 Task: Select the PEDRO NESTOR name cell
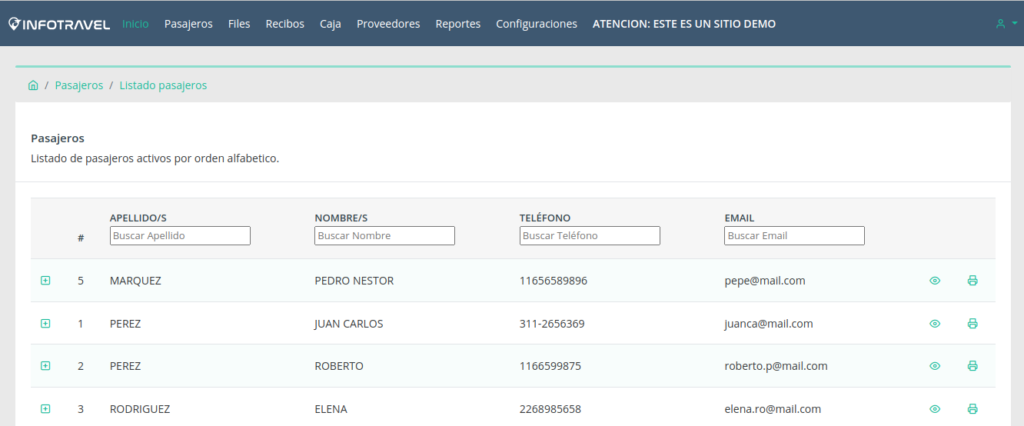point(354,281)
